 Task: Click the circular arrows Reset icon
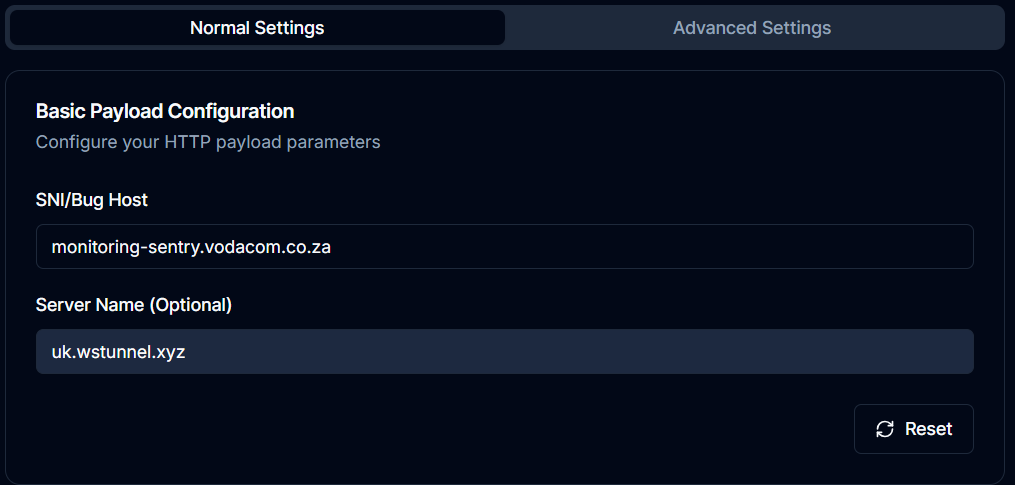pos(884,429)
